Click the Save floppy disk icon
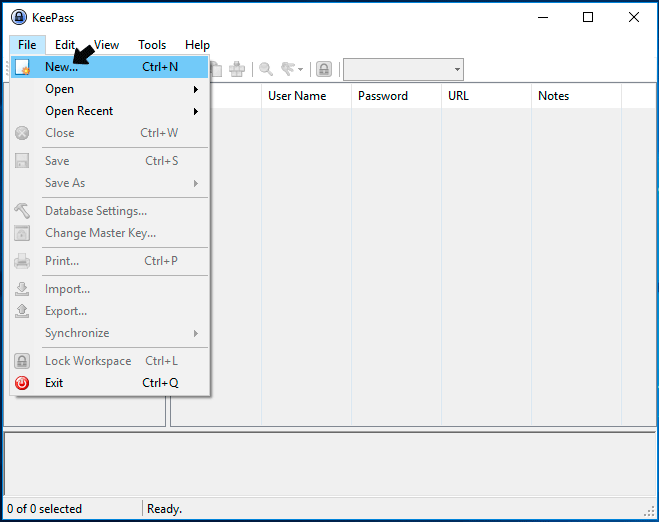 click(22, 161)
